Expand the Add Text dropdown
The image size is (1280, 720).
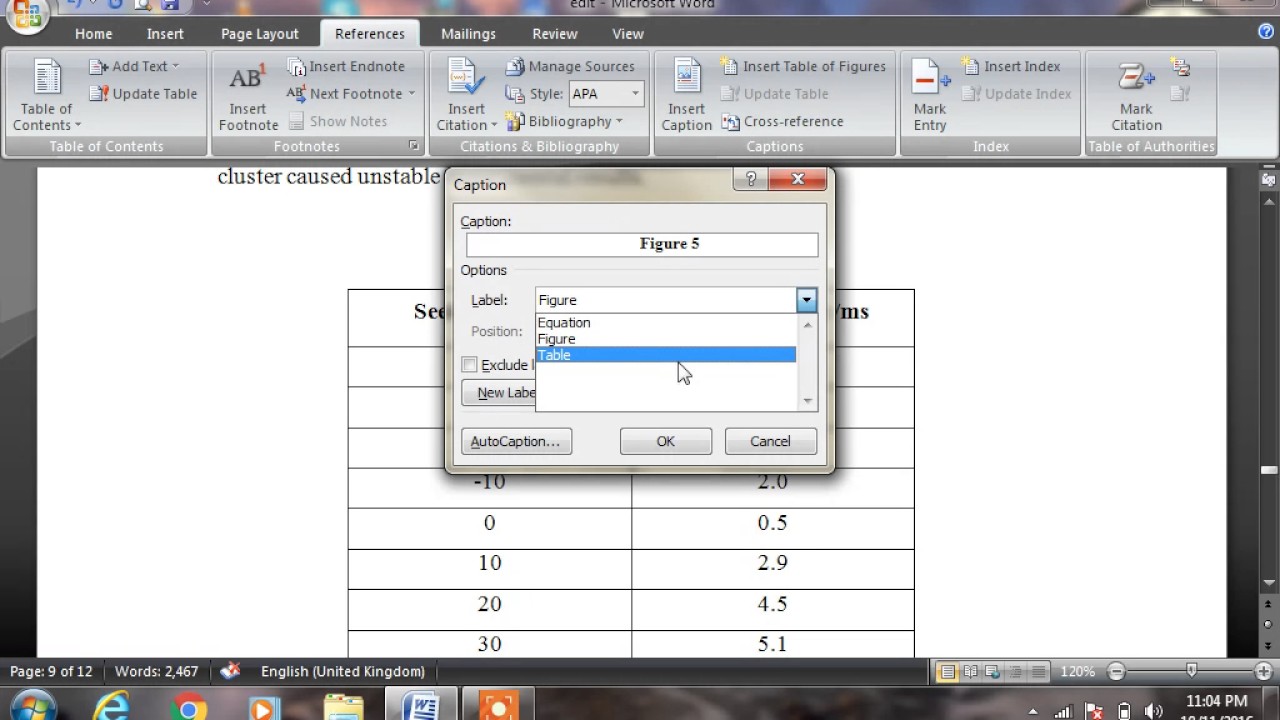click(175, 66)
